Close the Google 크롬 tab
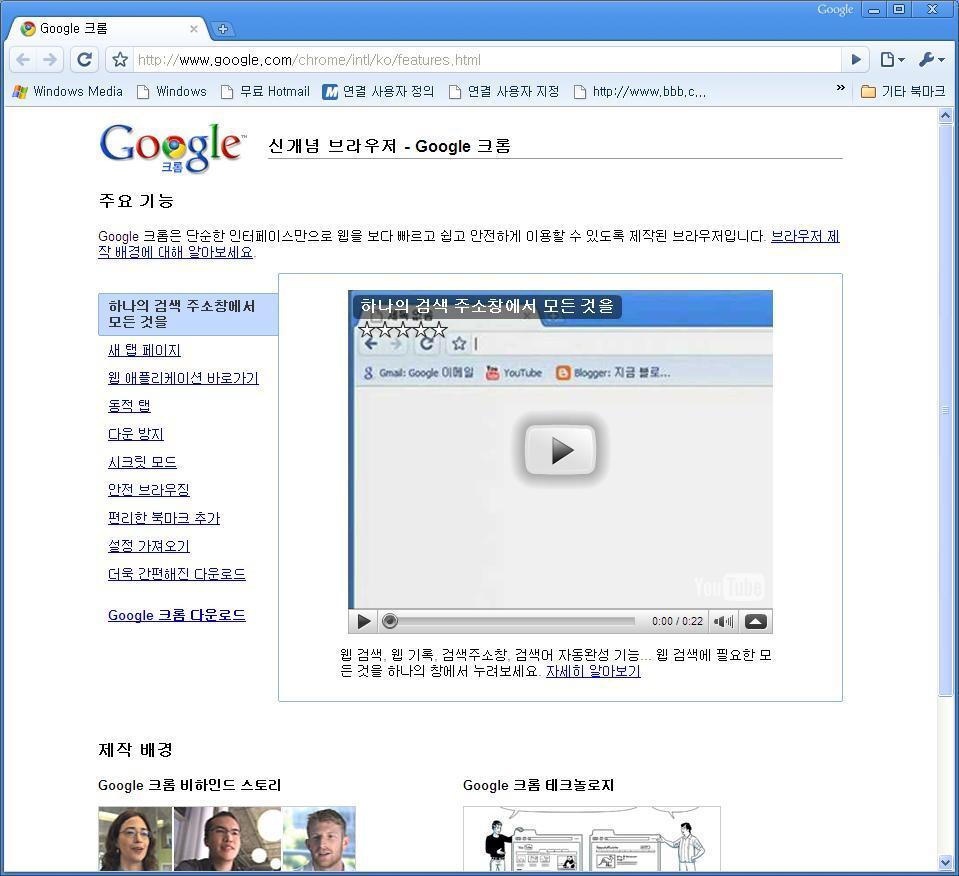The width and height of the screenshot is (959, 876). click(193, 29)
